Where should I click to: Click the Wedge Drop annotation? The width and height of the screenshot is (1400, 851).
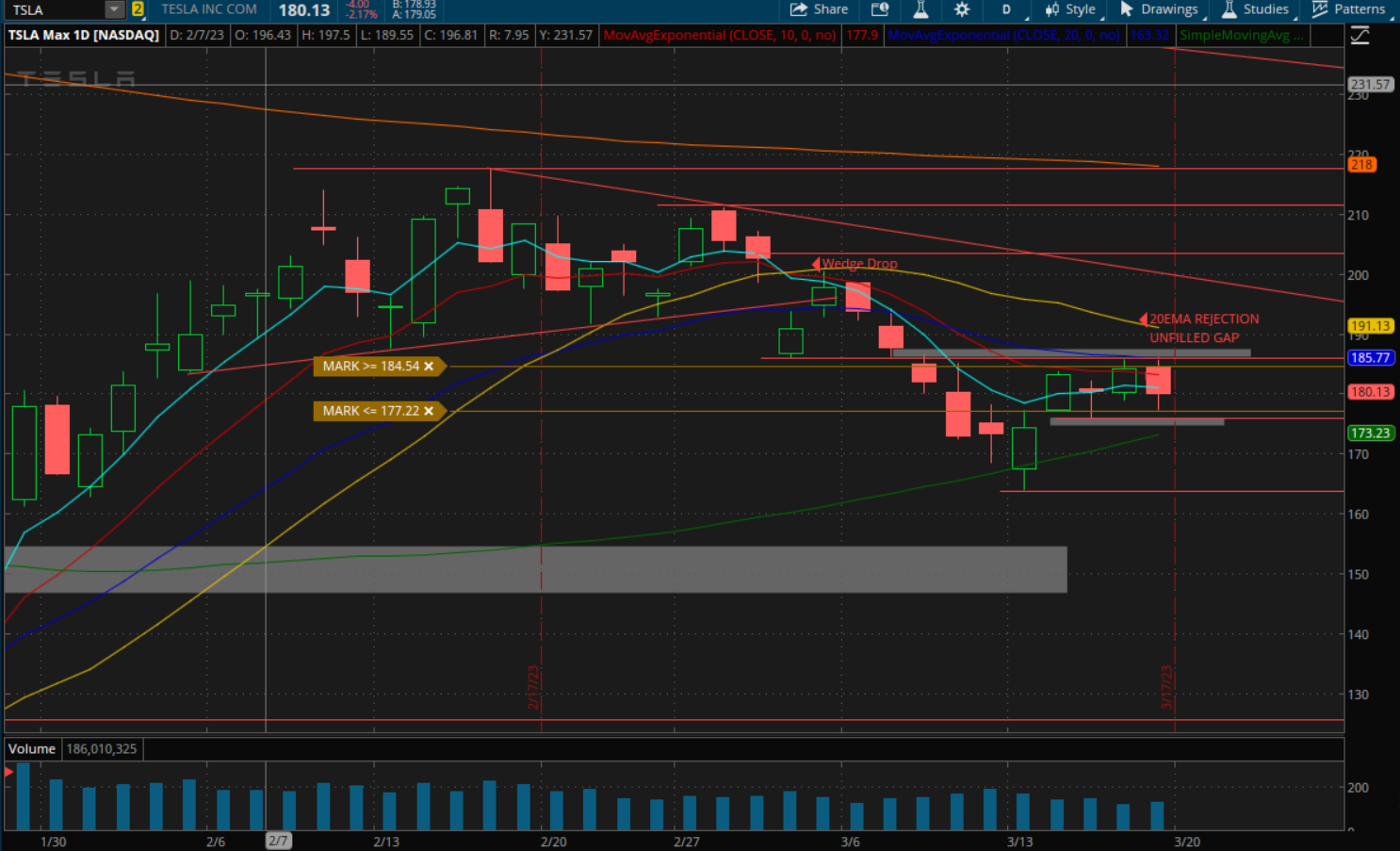[859, 264]
